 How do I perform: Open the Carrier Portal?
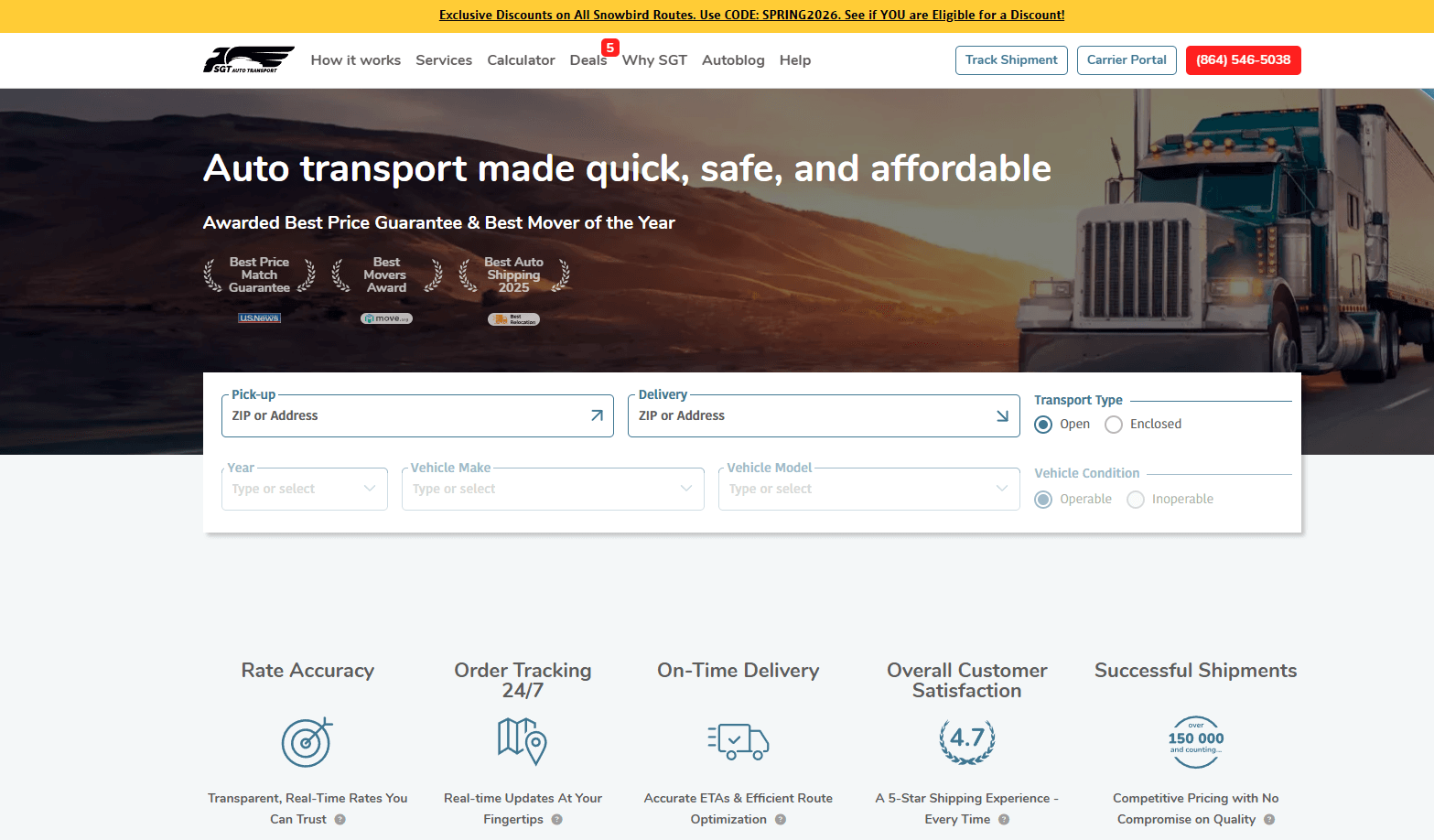(x=1126, y=60)
